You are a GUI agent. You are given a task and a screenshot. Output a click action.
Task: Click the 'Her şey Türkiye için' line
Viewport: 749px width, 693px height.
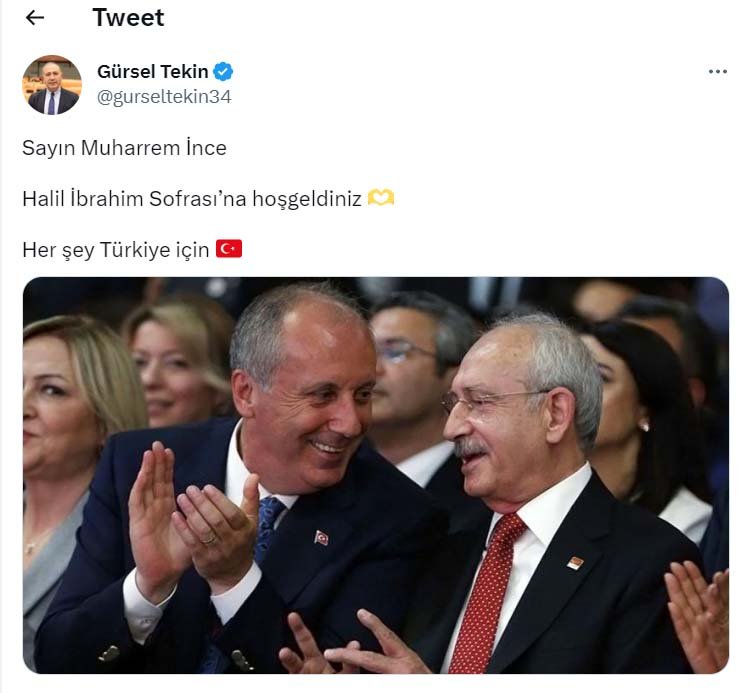(116, 249)
